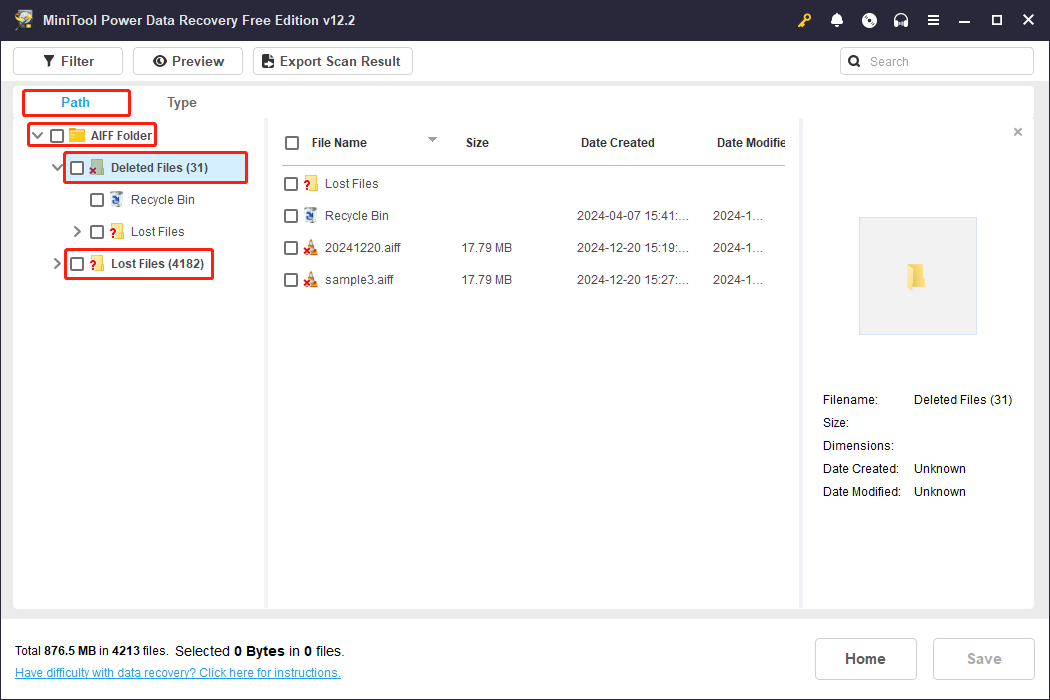Toggle the File Name select-all checkbox
Image resolution: width=1050 pixels, height=700 pixels.
(x=292, y=143)
